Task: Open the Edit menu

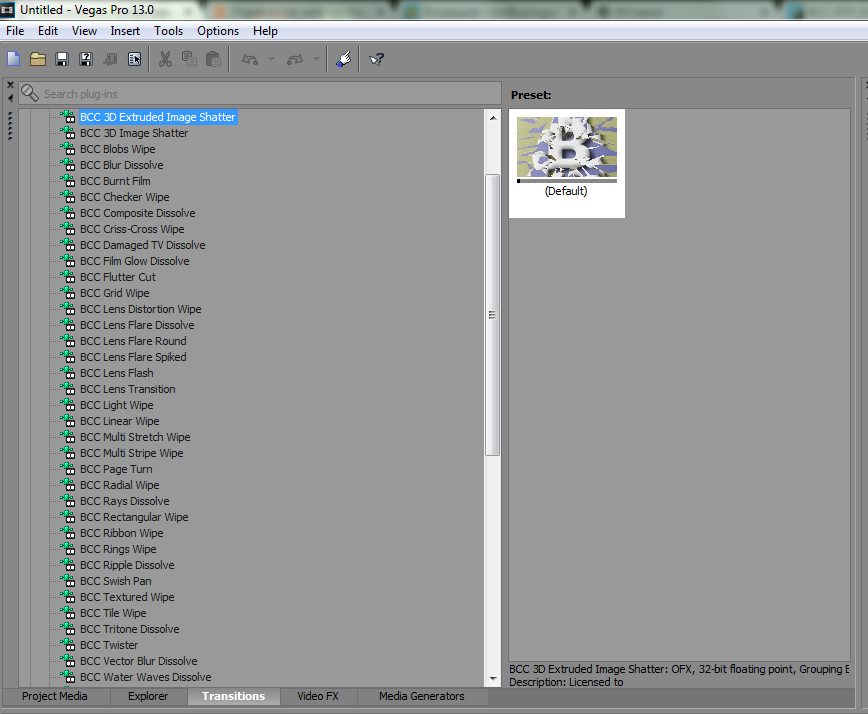Action: pos(48,31)
